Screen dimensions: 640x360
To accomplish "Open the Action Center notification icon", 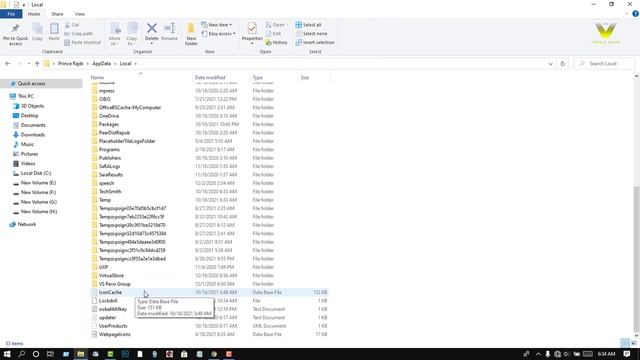I will pos(627,354).
